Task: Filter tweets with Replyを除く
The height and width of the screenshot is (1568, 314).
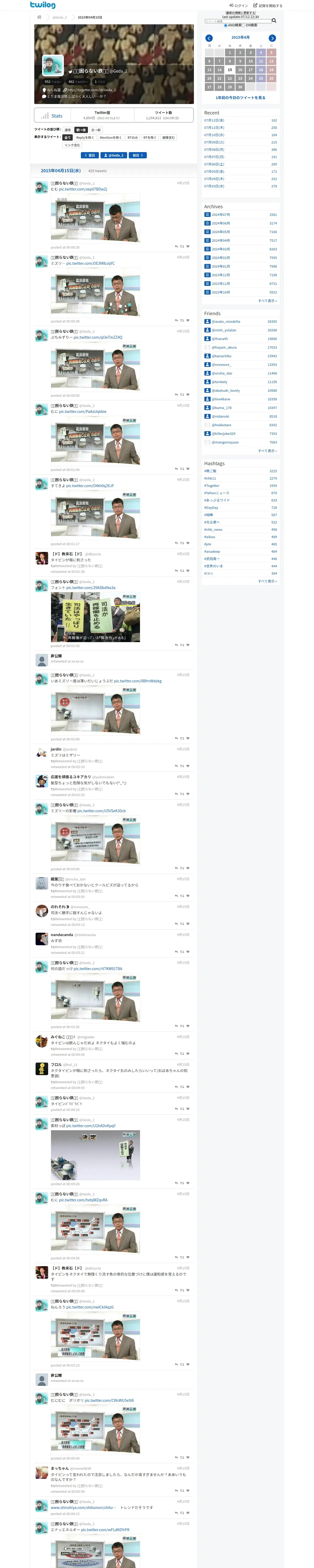Action: tap(85, 137)
